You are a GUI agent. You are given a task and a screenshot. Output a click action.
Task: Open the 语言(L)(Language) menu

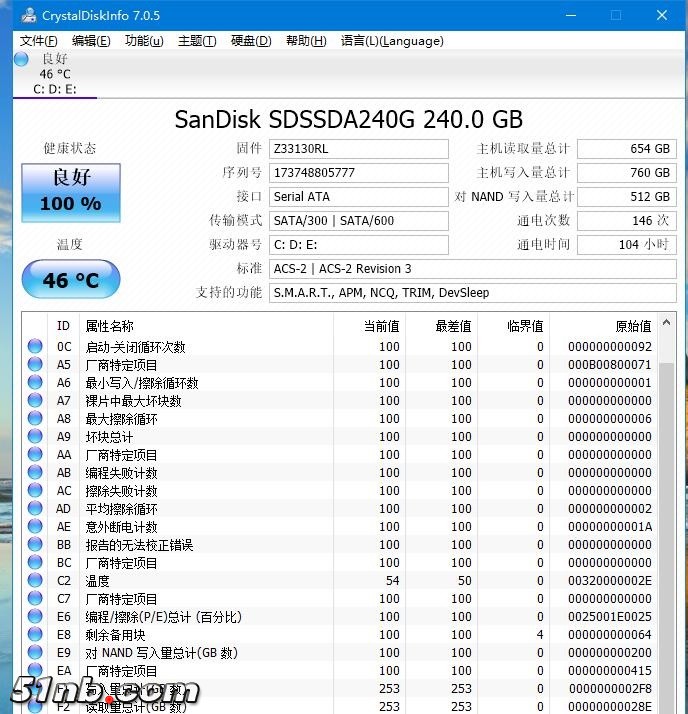[x=378, y=41]
